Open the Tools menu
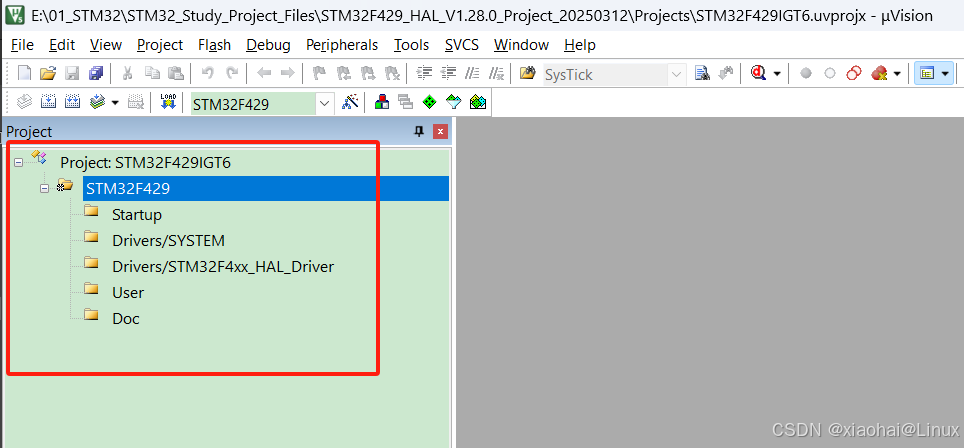Screen dimensions: 964x448 tap(412, 45)
